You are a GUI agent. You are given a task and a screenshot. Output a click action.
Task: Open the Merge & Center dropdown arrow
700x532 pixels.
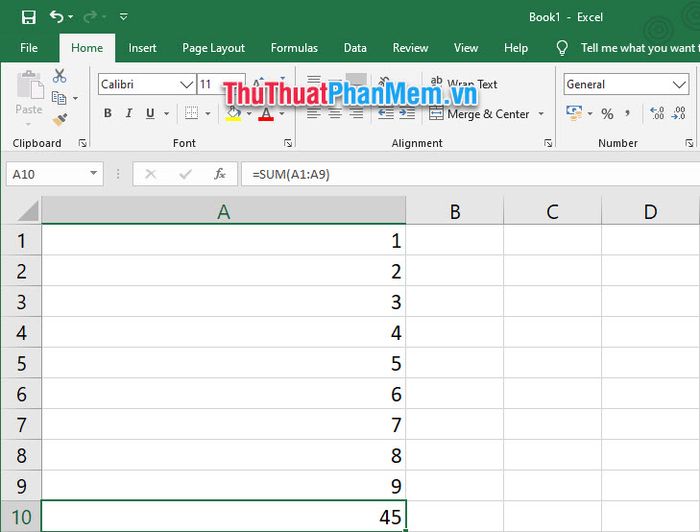541,114
